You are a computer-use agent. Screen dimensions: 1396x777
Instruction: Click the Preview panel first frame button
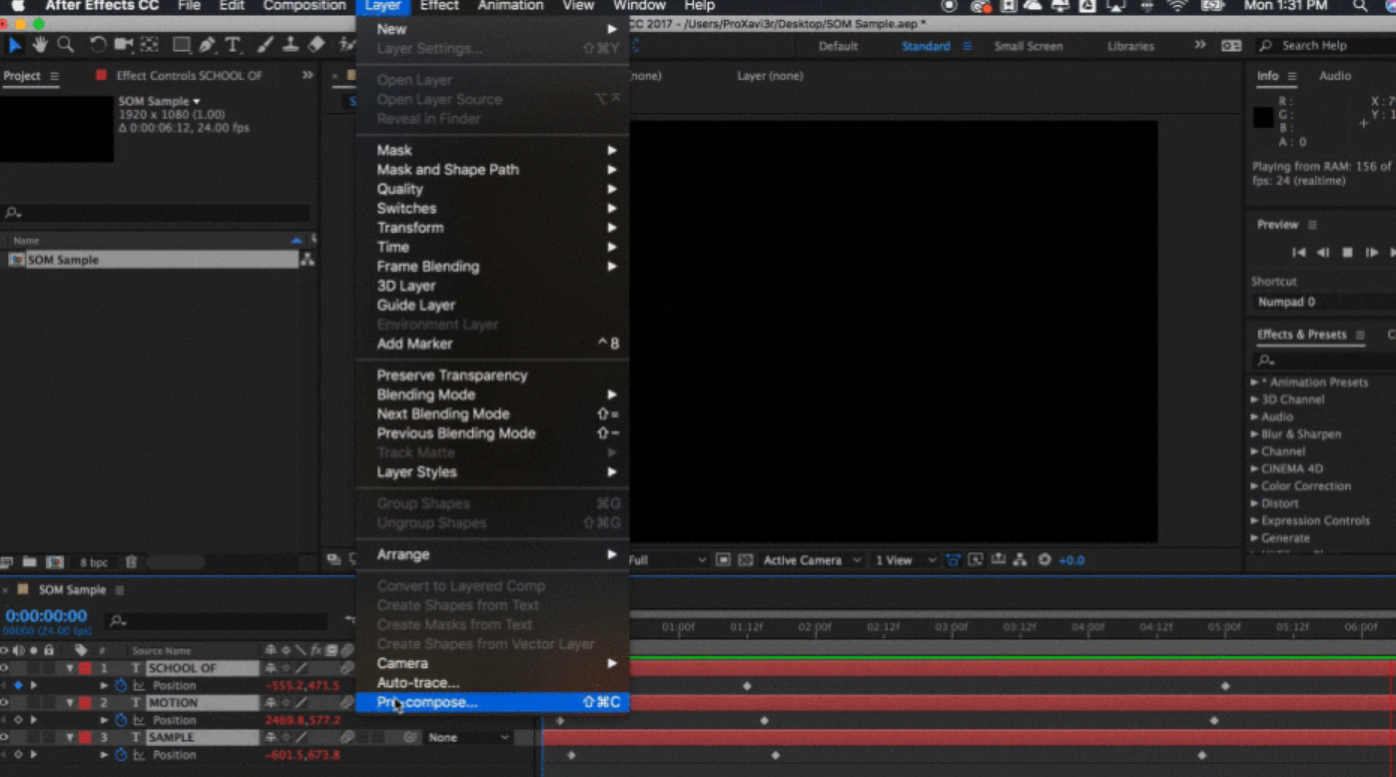tap(1299, 253)
